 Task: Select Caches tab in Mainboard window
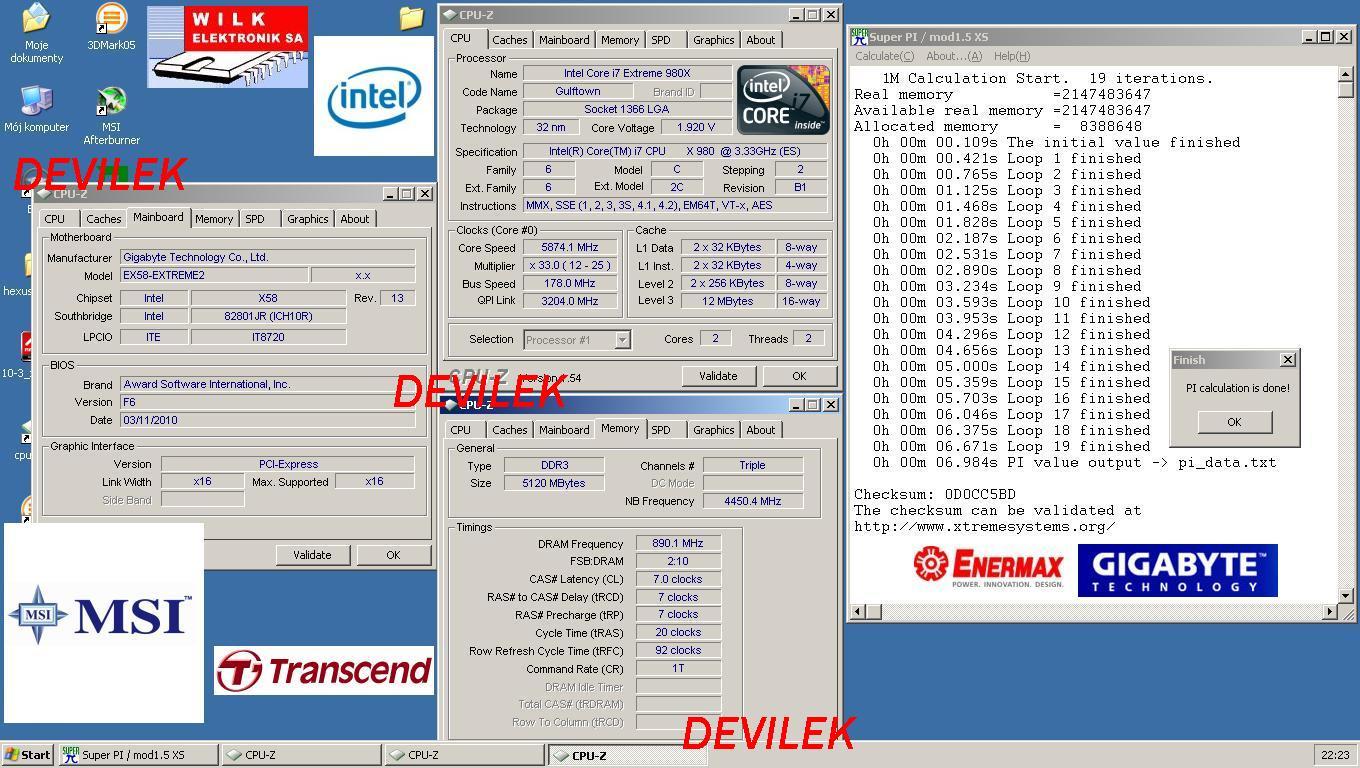103,219
